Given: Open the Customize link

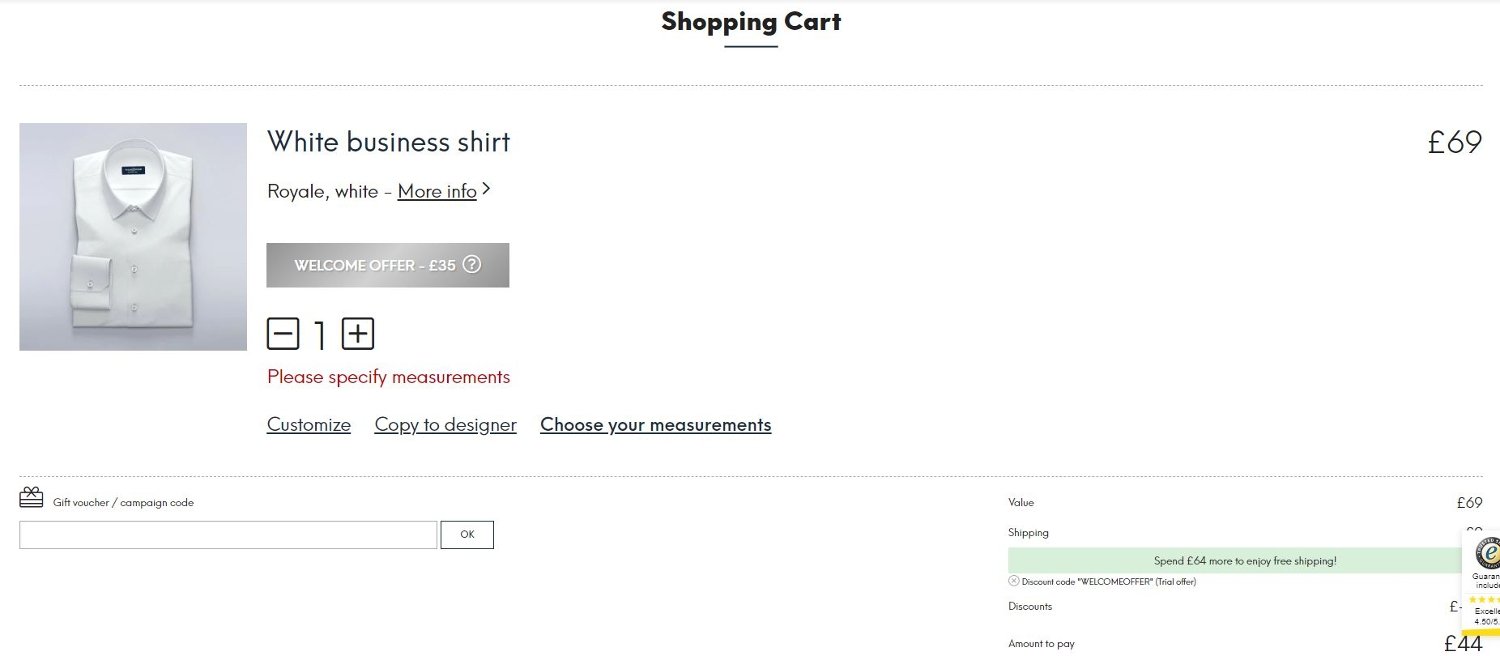Looking at the screenshot, I should point(309,425).
